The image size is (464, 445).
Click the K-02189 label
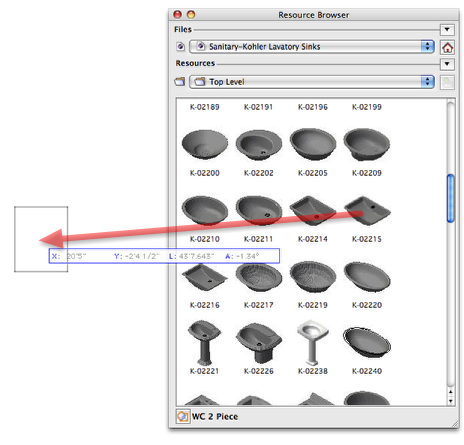tap(205, 107)
